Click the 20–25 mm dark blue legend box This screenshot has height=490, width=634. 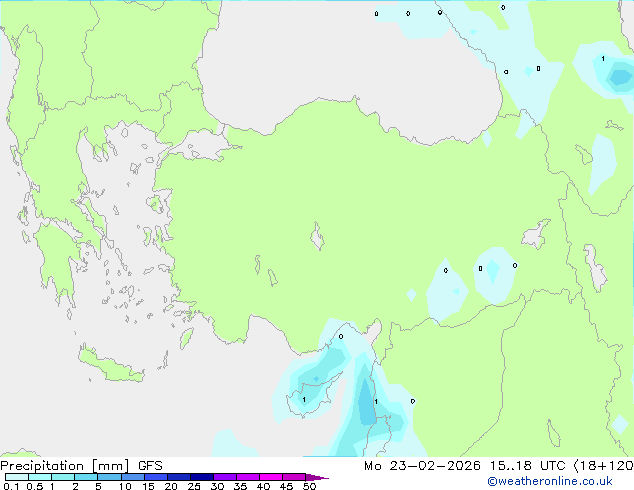pos(178,477)
